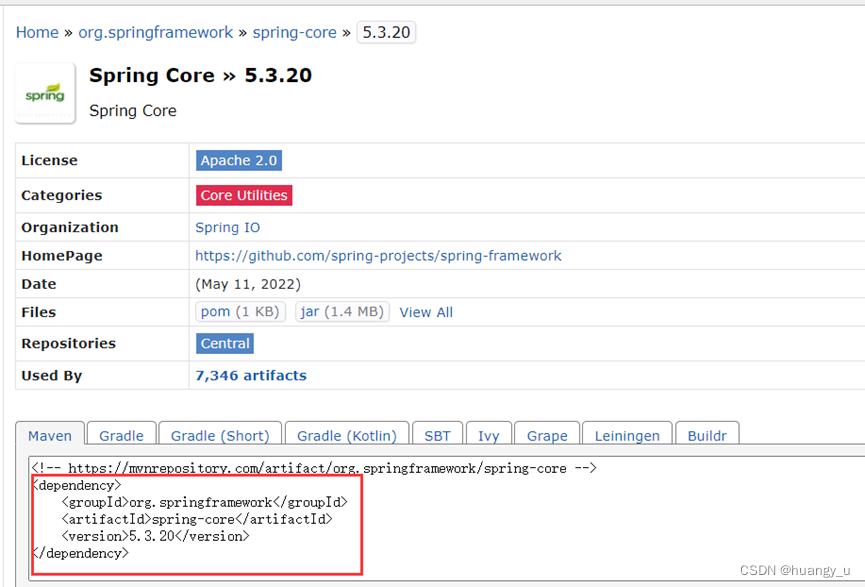The height and width of the screenshot is (587, 865).
Task: Switch to the Gradle (Short) tab
Action: tap(220, 435)
